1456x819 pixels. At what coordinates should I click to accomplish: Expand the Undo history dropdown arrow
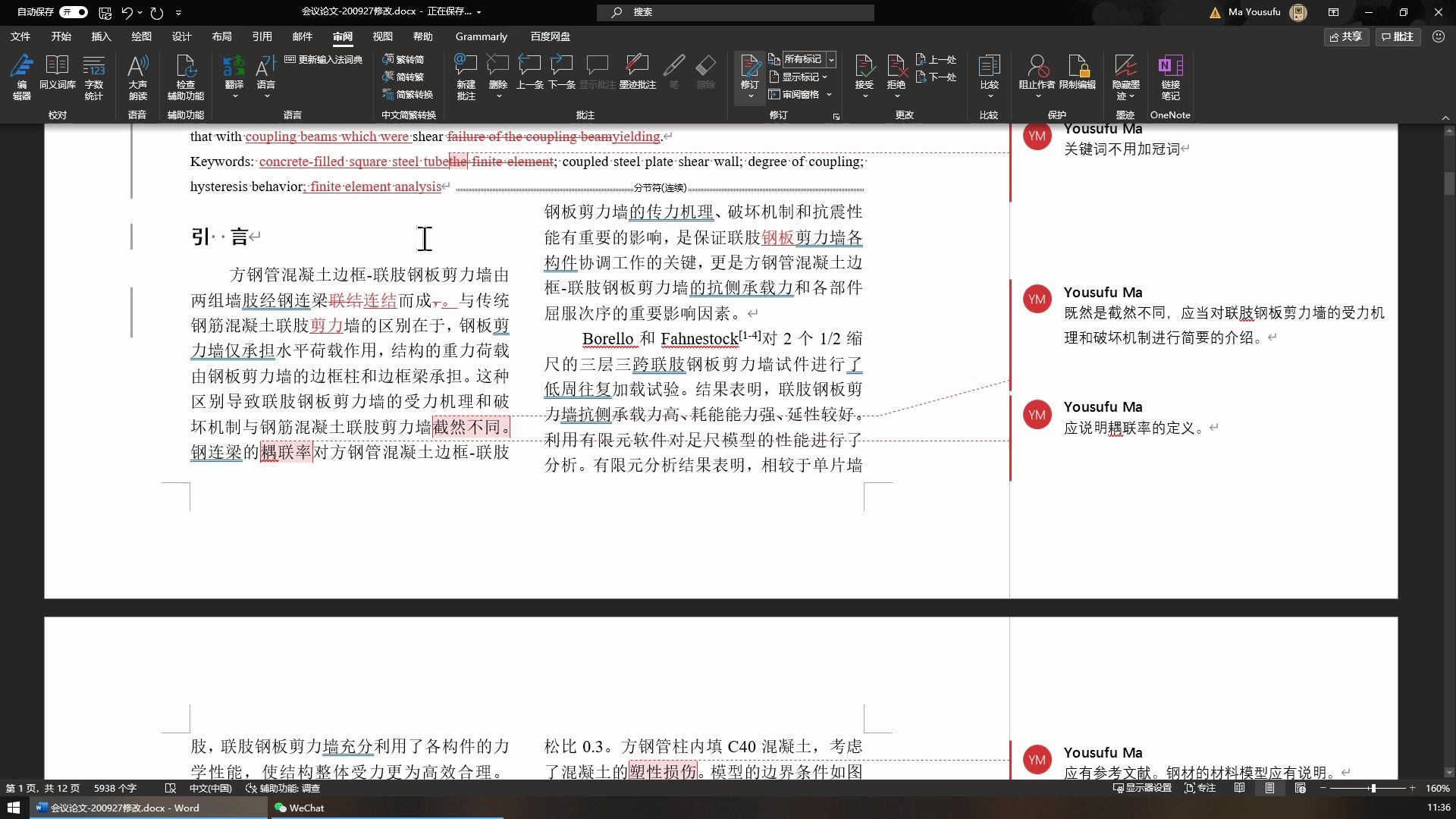140,12
